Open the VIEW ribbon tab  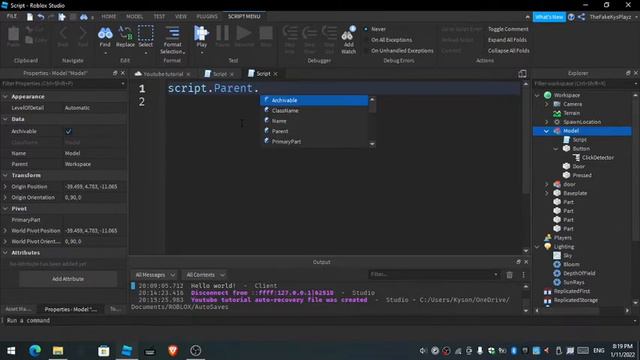pyautogui.click(x=180, y=16)
